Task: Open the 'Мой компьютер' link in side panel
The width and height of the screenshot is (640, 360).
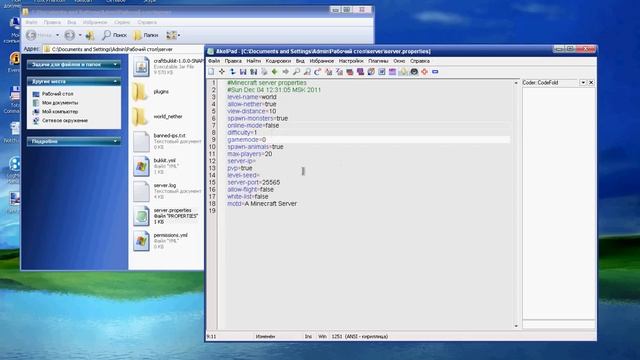Action: [60, 111]
